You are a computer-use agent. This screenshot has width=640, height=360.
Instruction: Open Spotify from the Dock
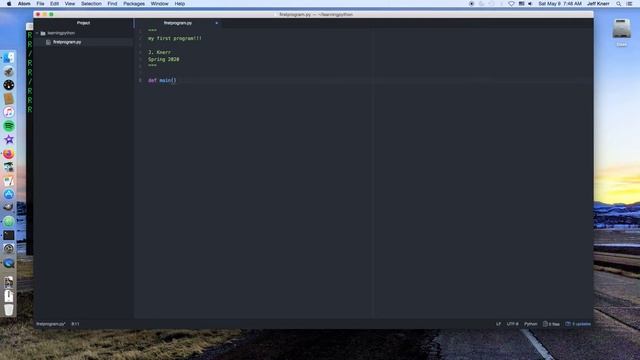tap(9, 126)
